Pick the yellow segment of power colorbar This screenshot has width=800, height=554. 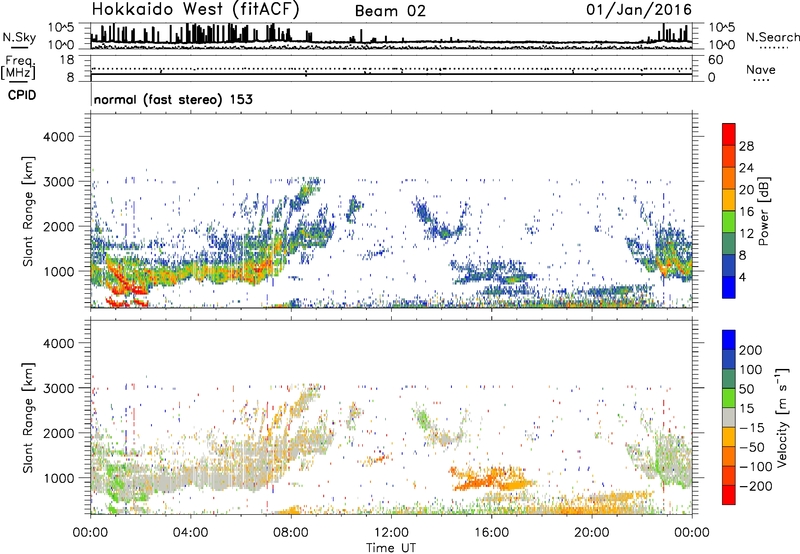[x=729, y=200]
